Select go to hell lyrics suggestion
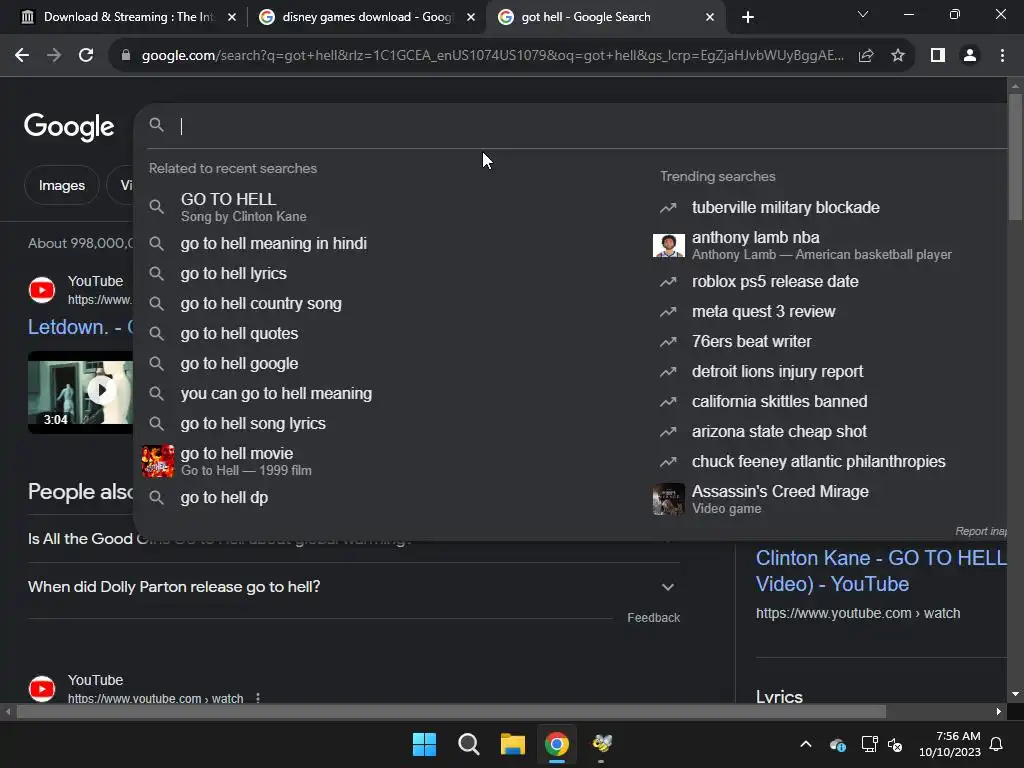Screen dimensions: 1024x768 pos(385,274)
